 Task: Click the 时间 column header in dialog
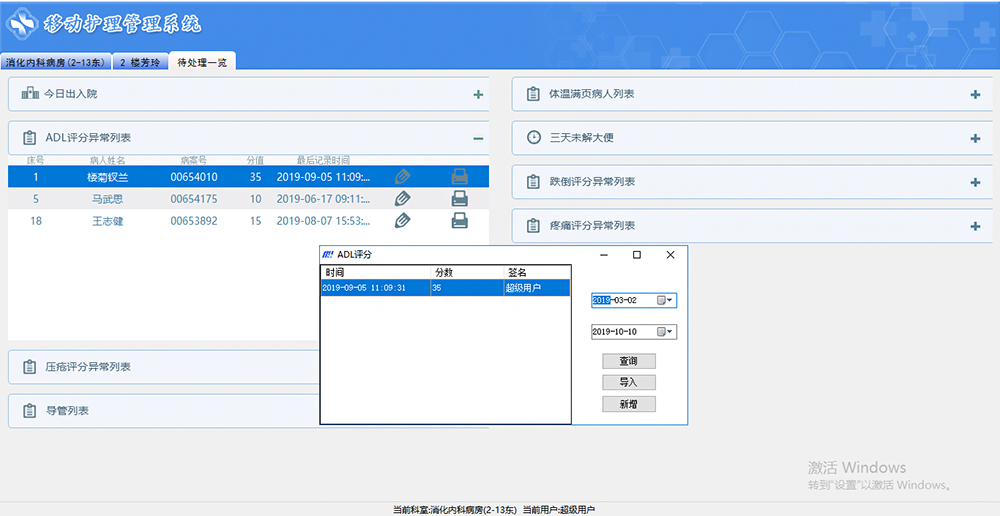[376, 272]
